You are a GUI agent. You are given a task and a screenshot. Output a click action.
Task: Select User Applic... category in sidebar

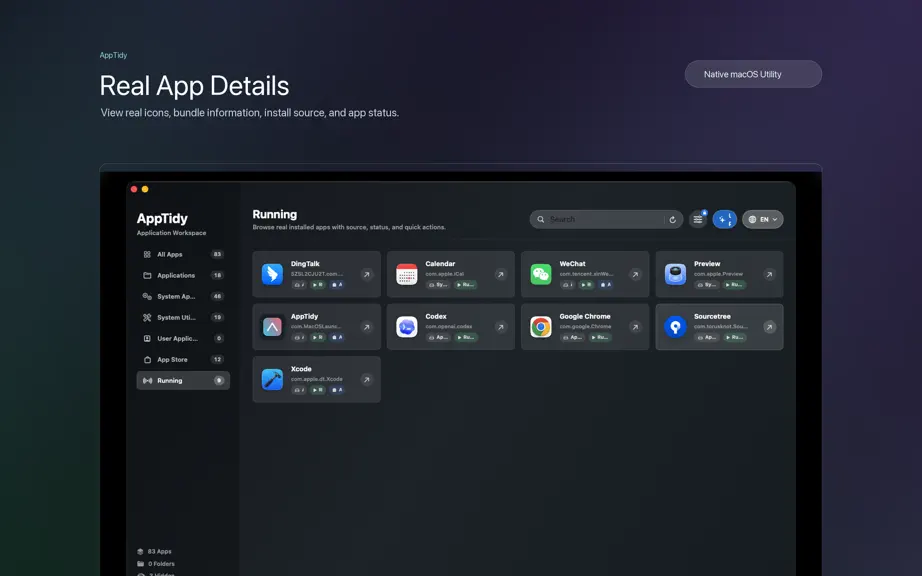pos(183,339)
